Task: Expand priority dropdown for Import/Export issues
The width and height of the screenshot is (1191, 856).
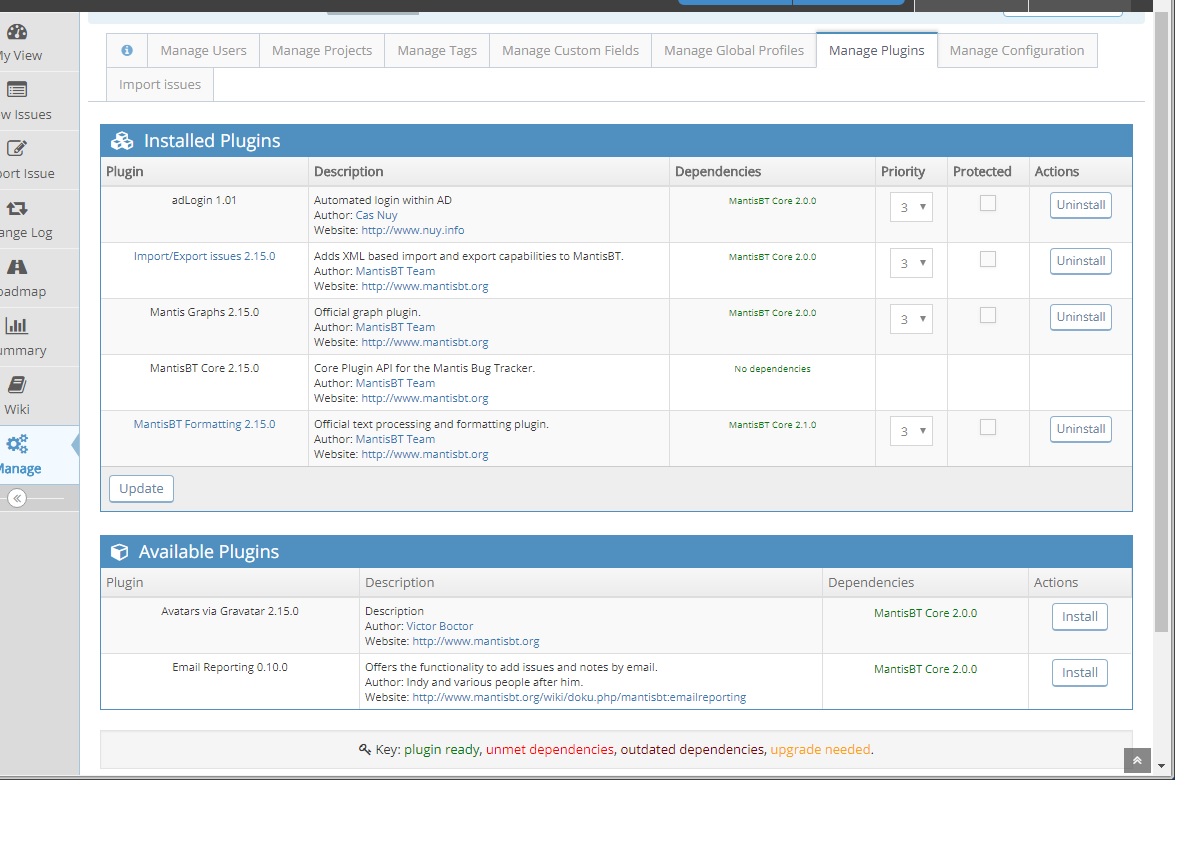Action: (911, 263)
